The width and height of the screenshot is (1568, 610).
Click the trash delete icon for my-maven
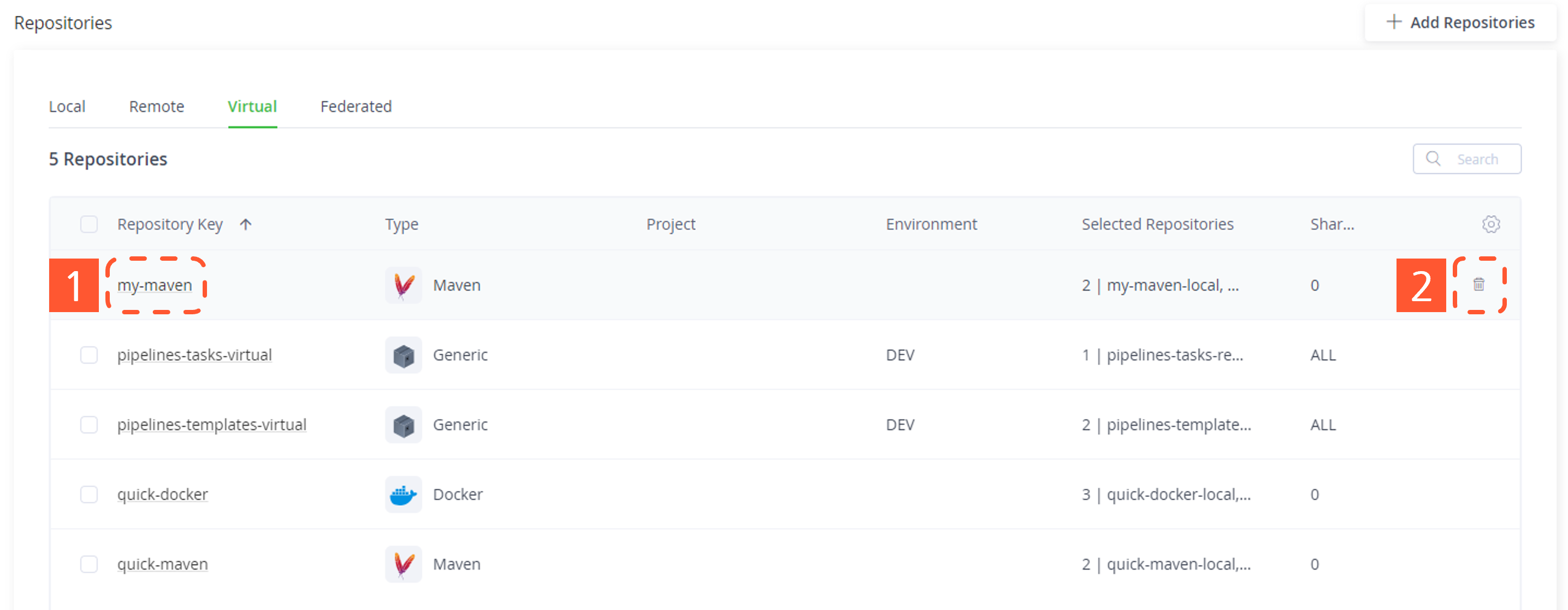point(1478,285)
